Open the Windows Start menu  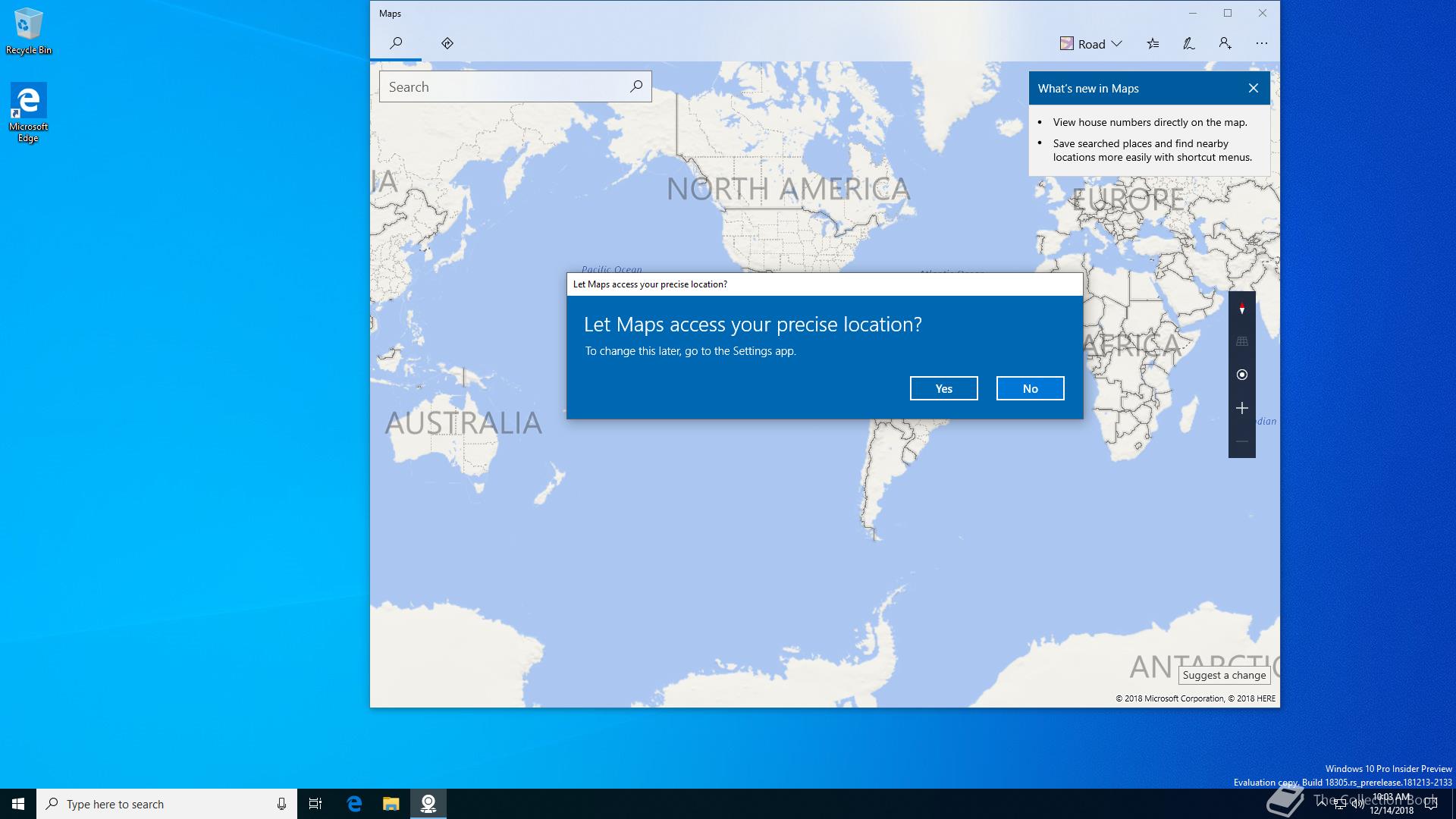18,804
